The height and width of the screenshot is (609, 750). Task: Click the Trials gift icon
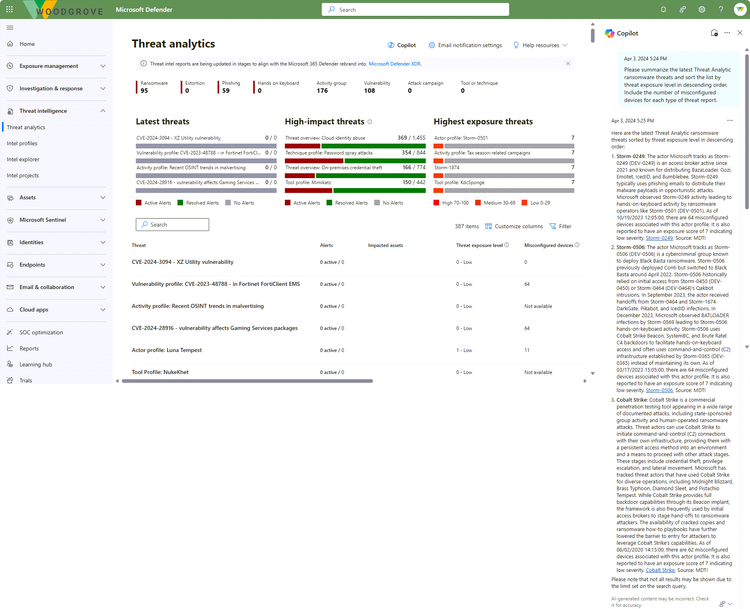10,380
